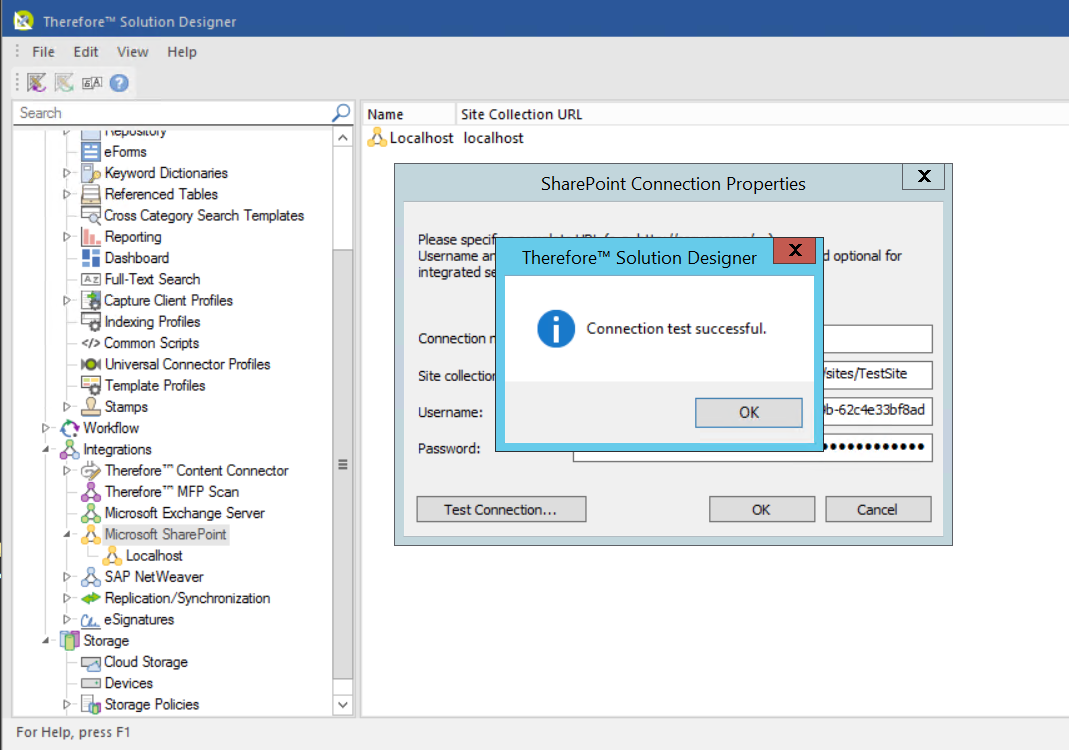Click OK in SharePoint Connection Properties

pos(762,509)
